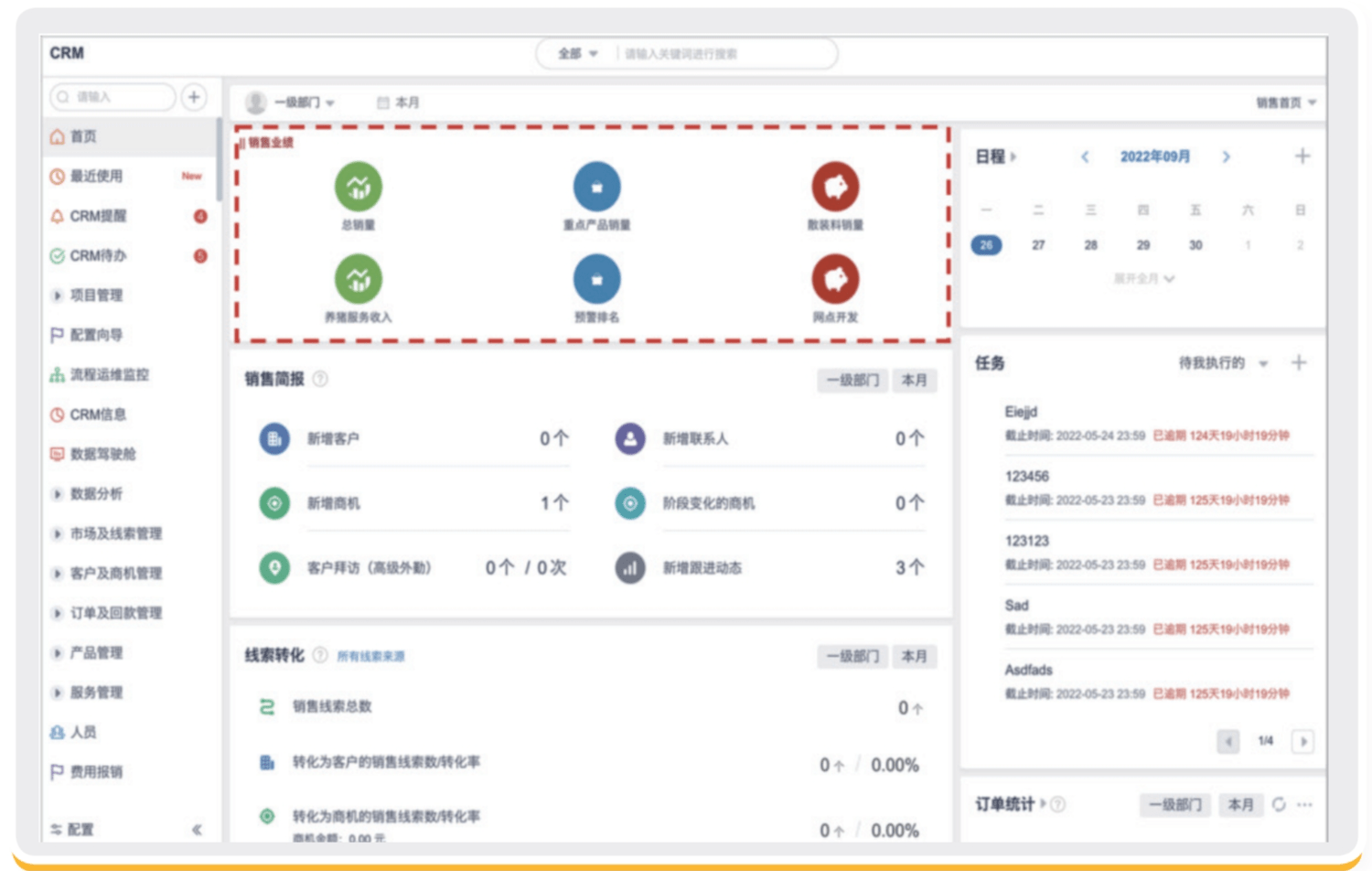This screenshot has width=1372, height=871.
Task: Open the task named Asdfads
Action: (1028, 670)
